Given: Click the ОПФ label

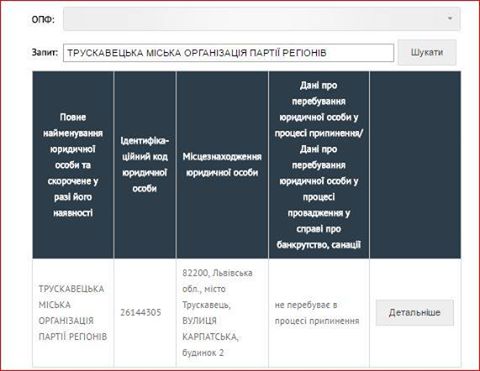Looking at the screenshot, I should coord(43,20).
